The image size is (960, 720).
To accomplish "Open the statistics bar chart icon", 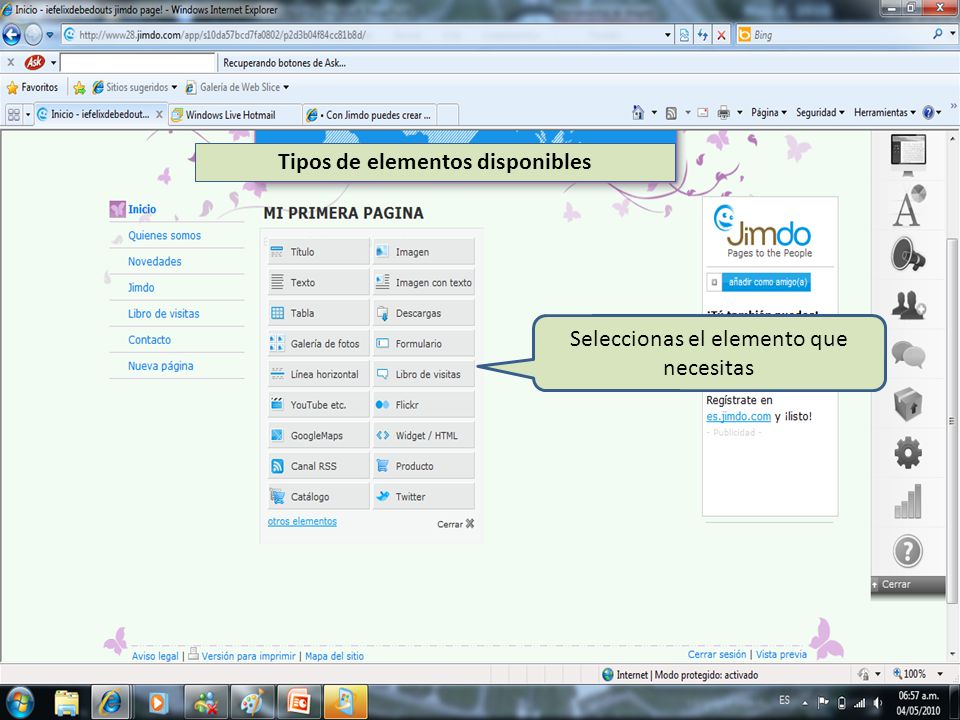I will 908,501.
